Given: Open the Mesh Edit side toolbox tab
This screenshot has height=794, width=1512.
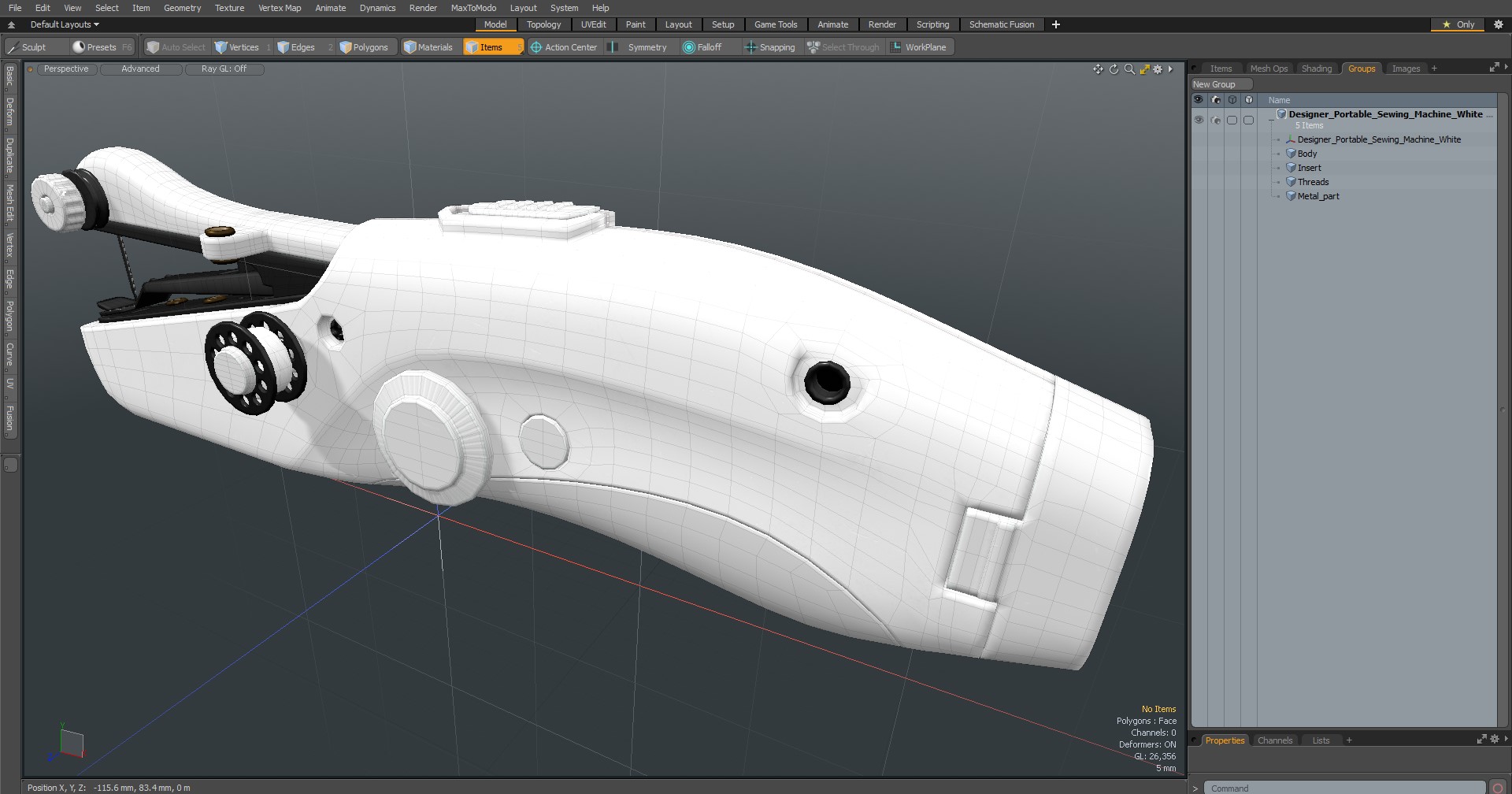Looking at the screenshot, I should [x=9, y=203].
